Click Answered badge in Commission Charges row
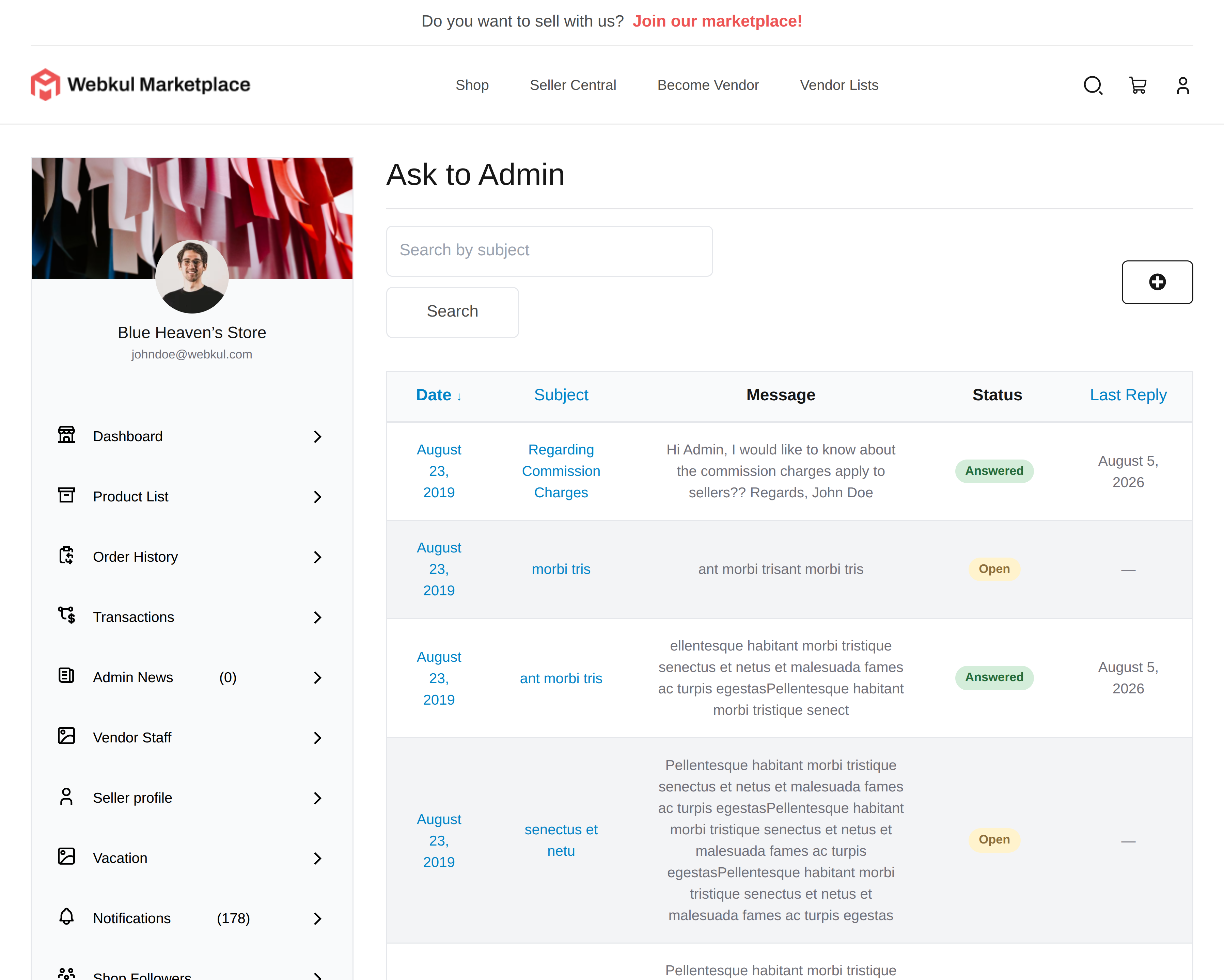 coord(994,471)
